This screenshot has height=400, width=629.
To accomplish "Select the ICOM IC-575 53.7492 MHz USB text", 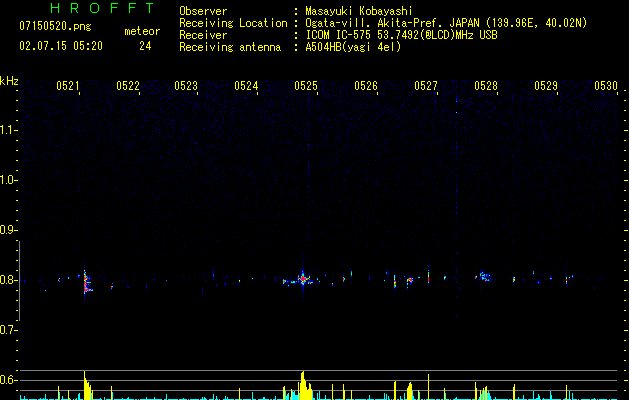I will (x=401, y=35).
